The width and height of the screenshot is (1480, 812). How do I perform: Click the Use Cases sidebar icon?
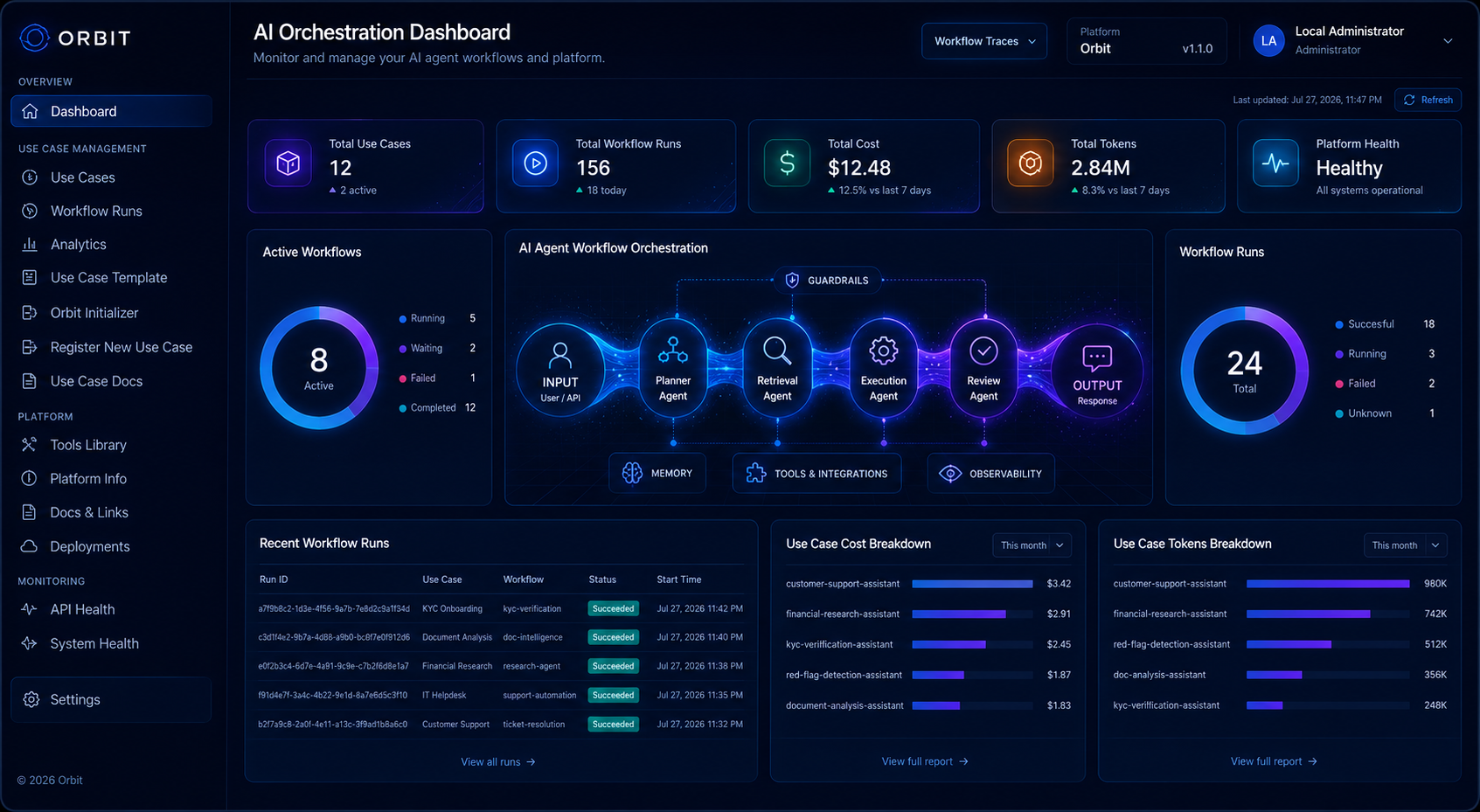30,177
